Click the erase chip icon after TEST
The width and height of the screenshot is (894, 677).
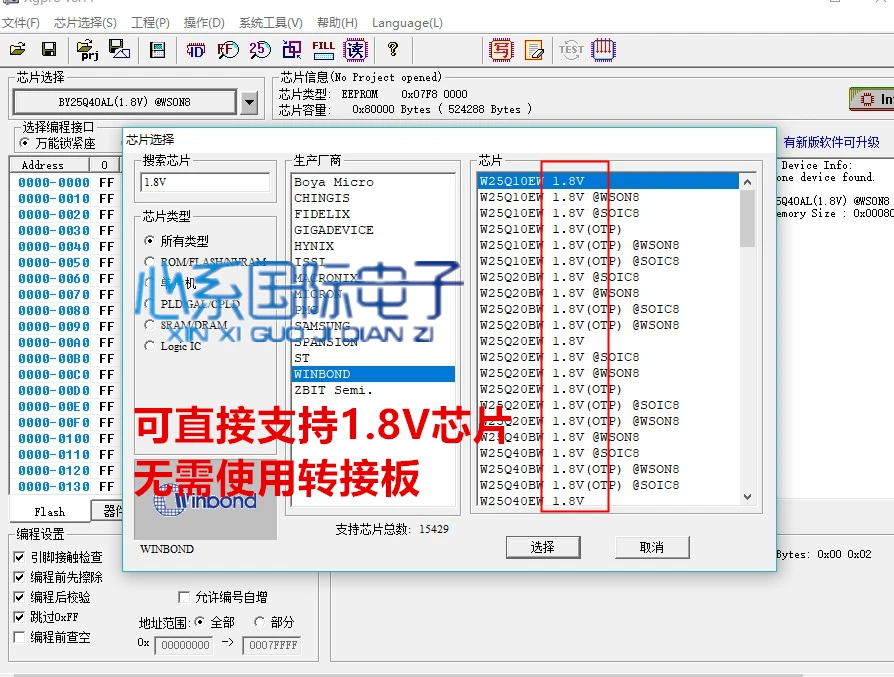point(603,50)
